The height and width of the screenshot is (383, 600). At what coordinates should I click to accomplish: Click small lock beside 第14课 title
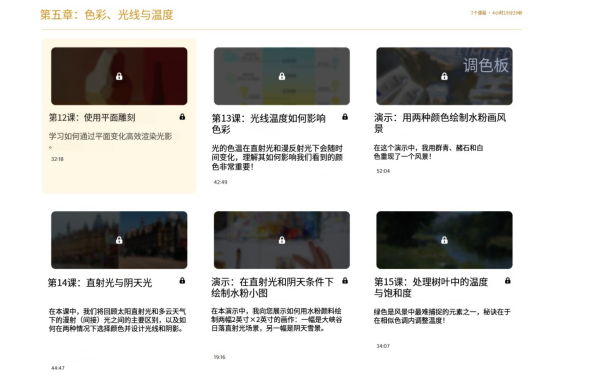point(182,280)
